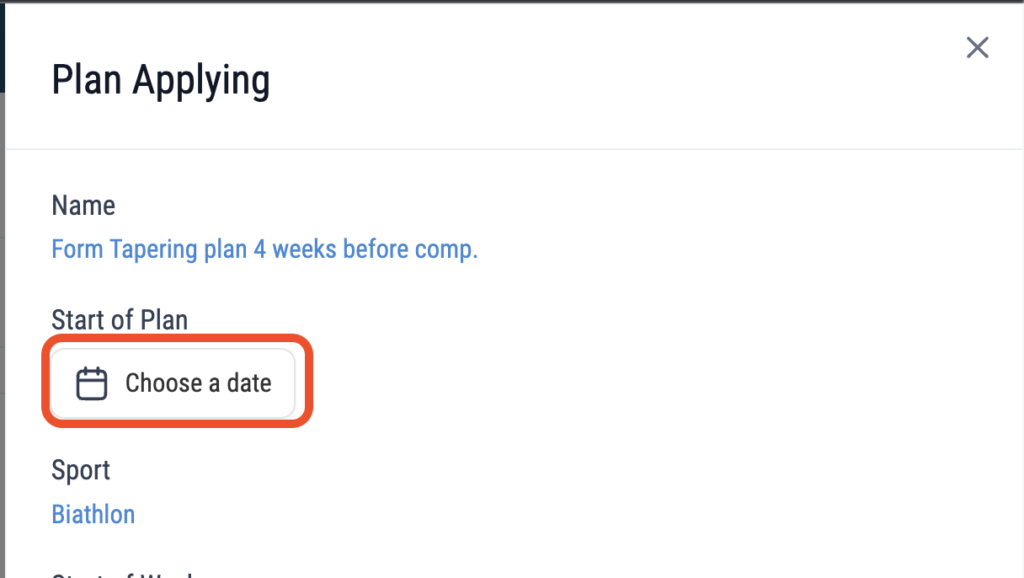Follow the Biathlon sport link

click(93, 515)
